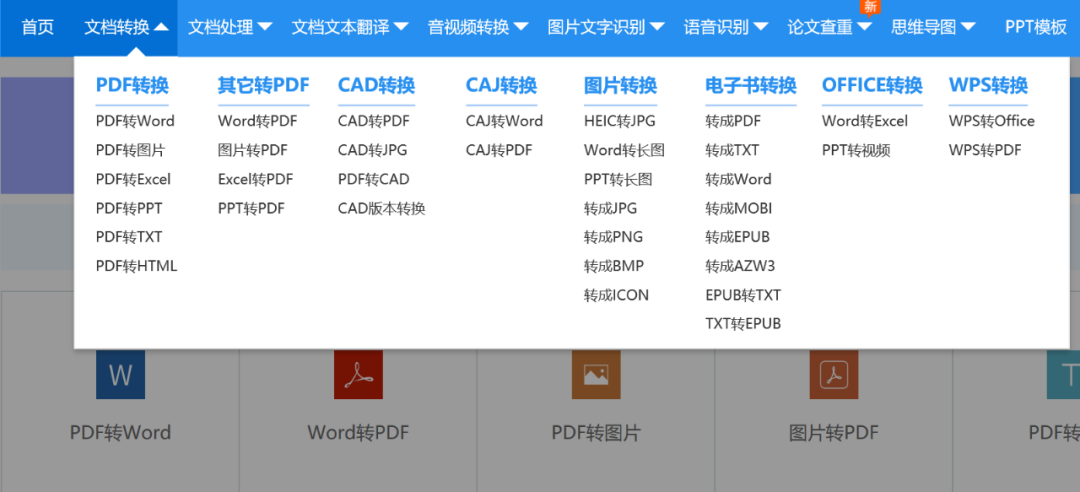Select the 图片转换 column heading
The width and height of the screenshot is (1080, 492).
(x=621, y=86)
